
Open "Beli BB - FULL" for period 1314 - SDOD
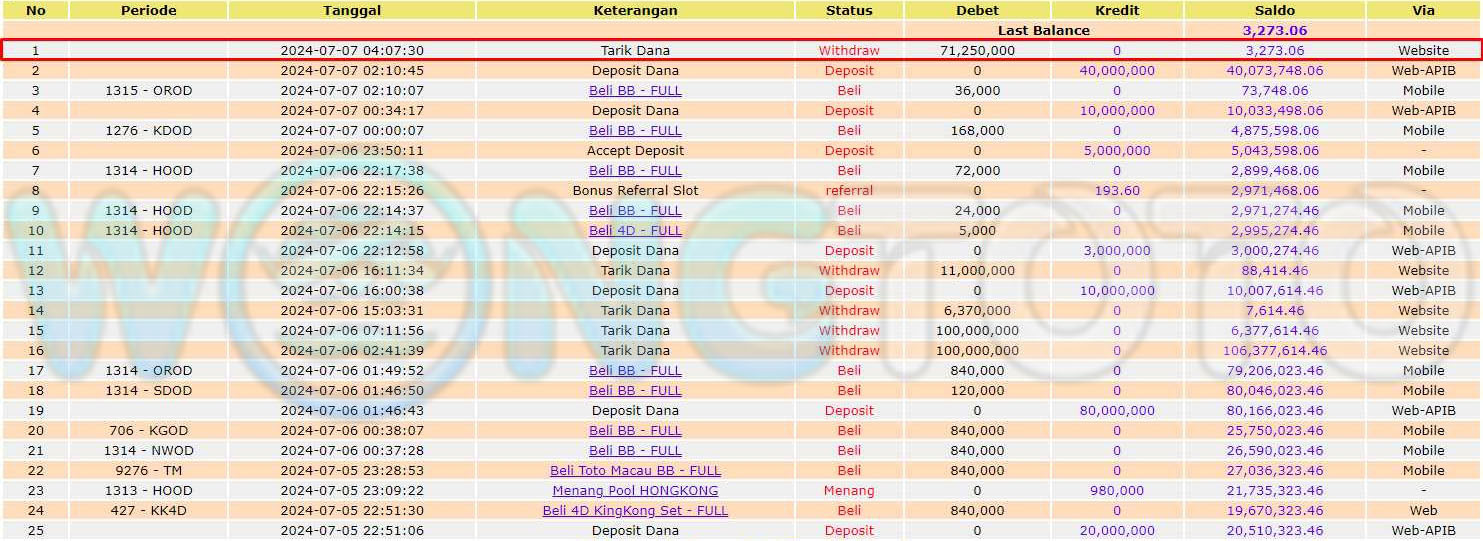pyautogui.click(x=635, y=391)
